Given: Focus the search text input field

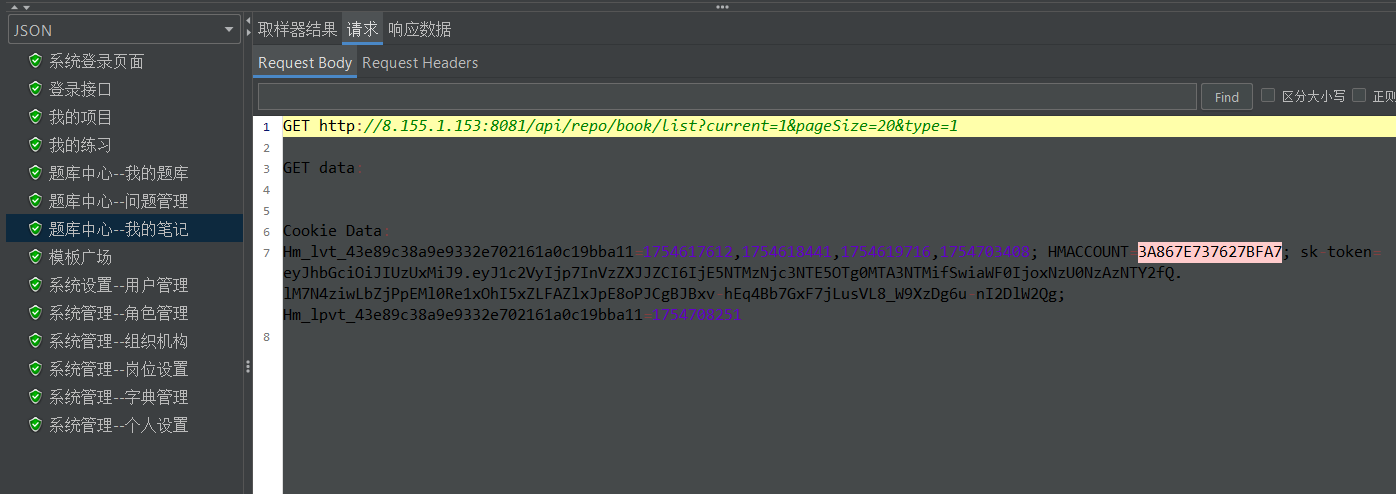Looking at the screenshot, I should point(727,96).
